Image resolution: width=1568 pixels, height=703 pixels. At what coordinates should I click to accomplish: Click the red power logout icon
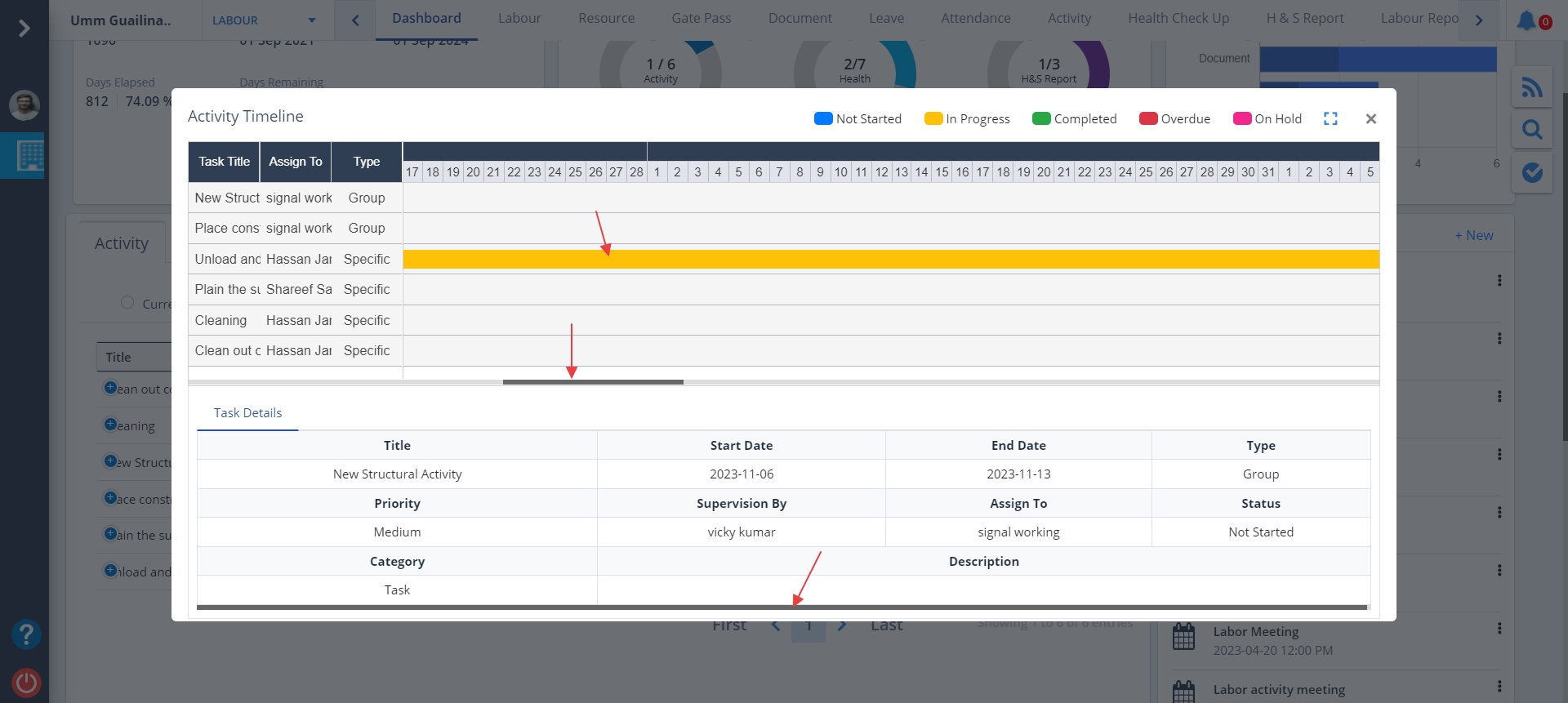(26, 683)
